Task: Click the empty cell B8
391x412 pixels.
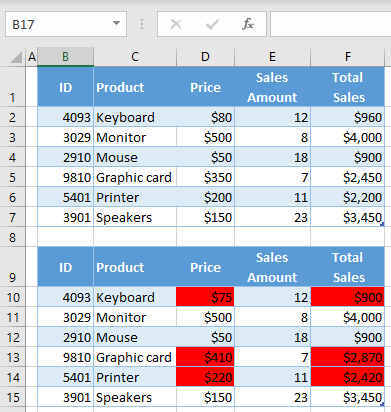Action: pyautogui.click(x=65, y=237)
